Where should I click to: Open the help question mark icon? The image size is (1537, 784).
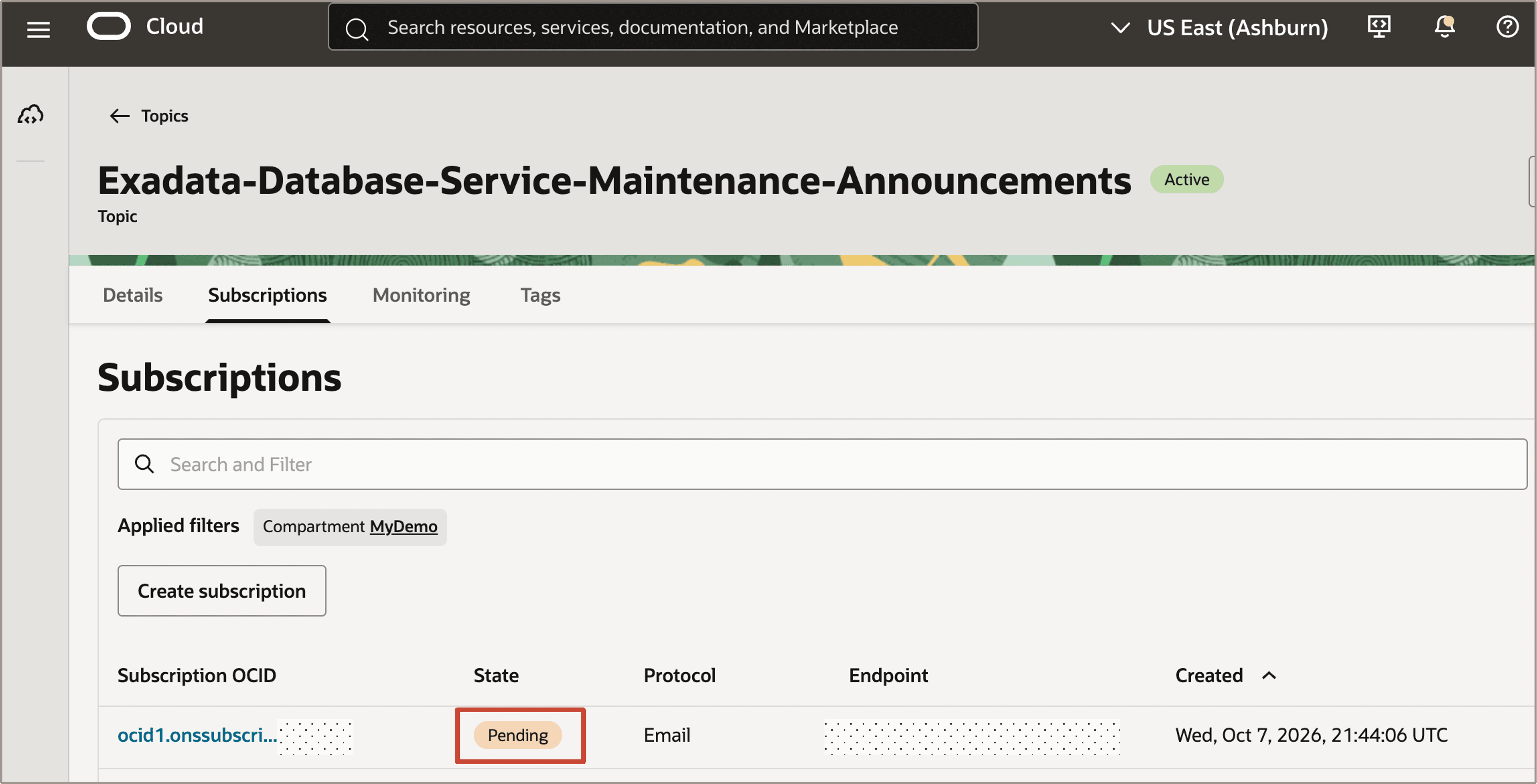click(x=1507, y=27)
